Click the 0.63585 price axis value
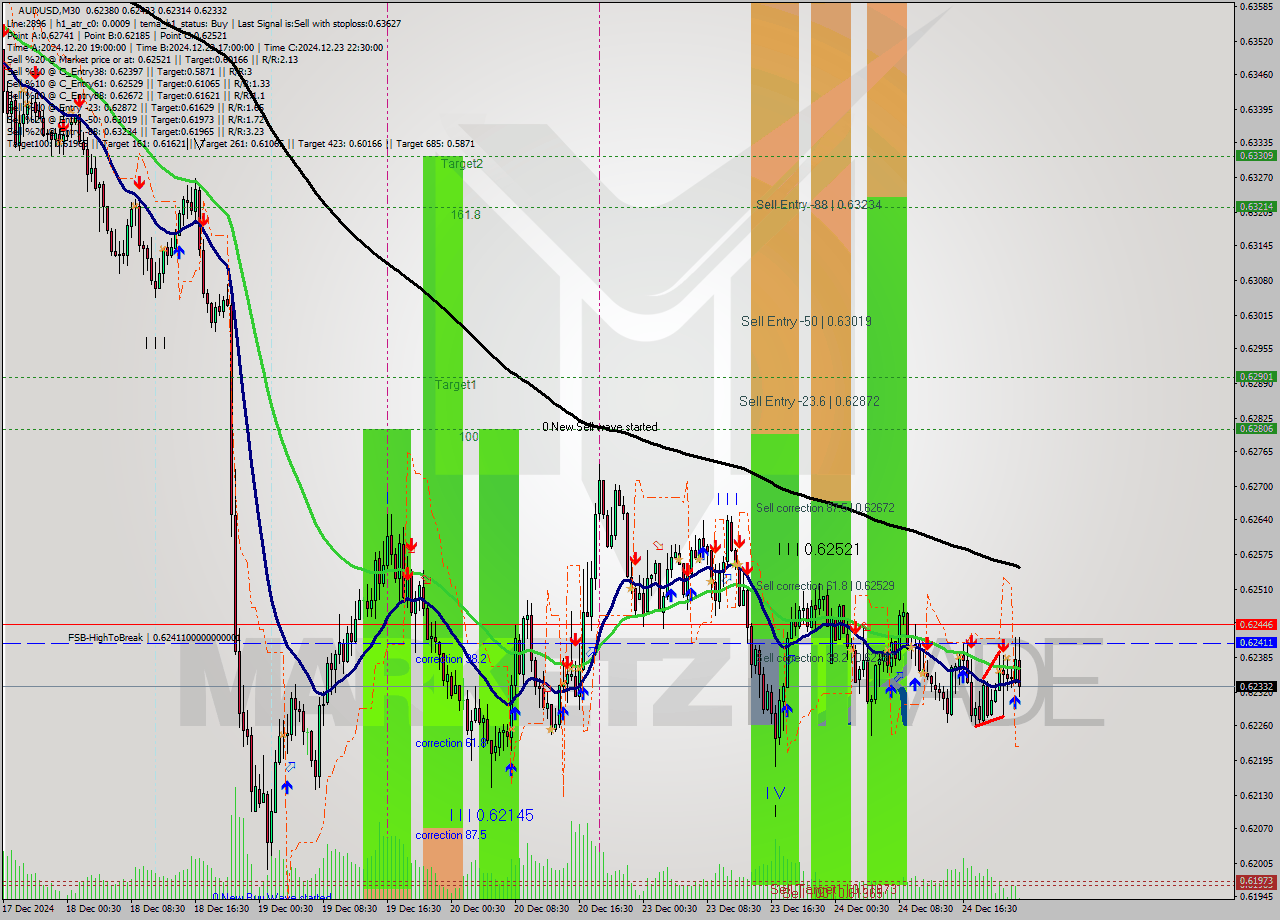This screenshot has height=920, width=1280. tap(1257, 7)
